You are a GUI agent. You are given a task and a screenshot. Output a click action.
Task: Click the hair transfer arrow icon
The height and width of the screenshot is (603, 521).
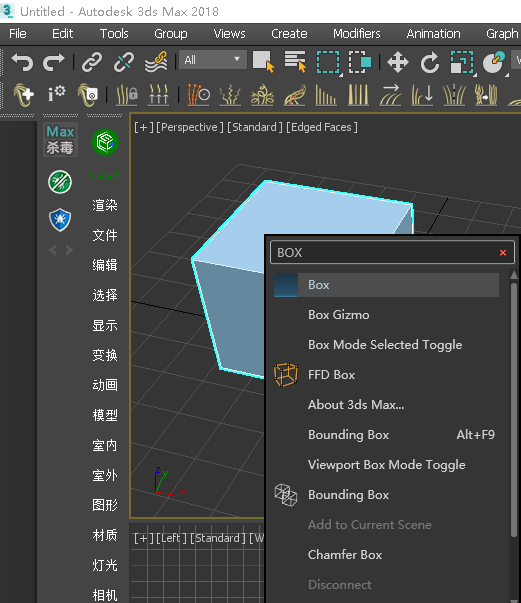coord(486,95)
